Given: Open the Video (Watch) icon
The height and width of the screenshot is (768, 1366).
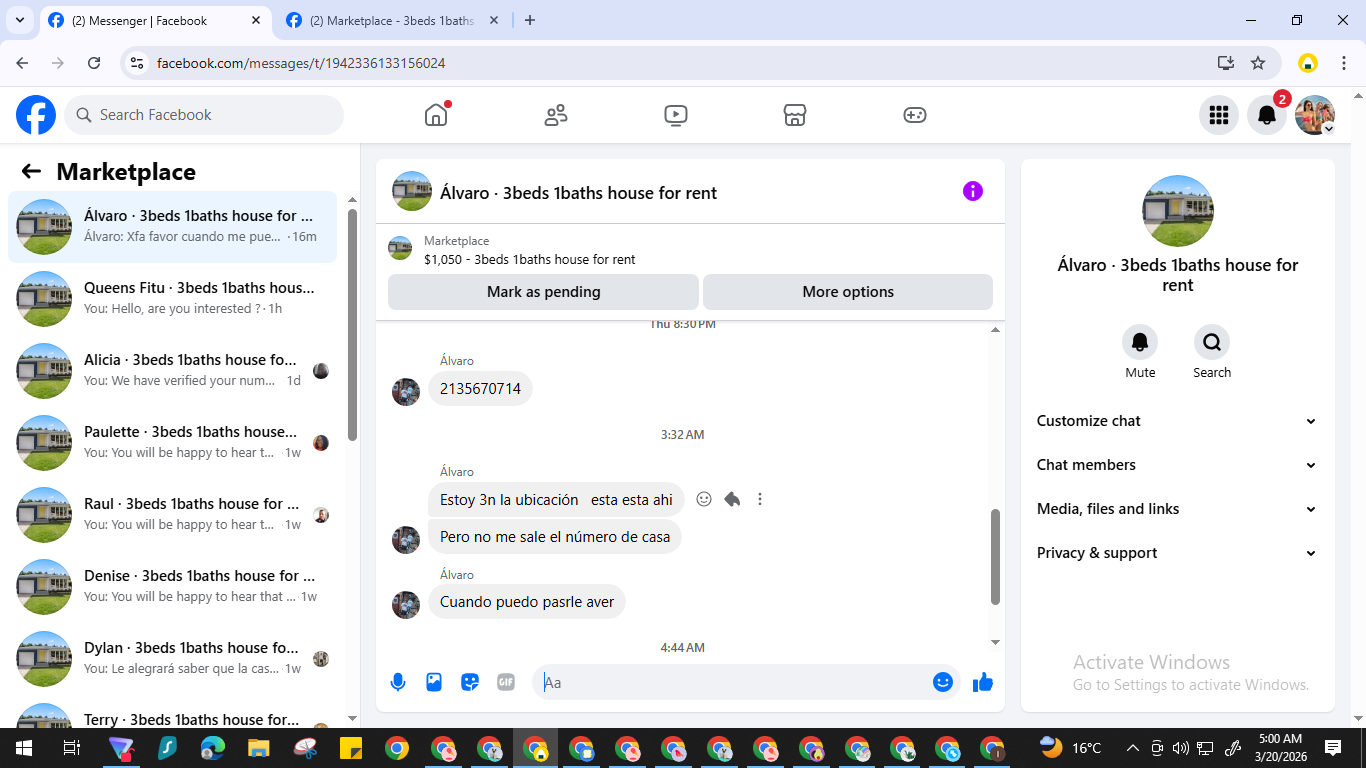Looking at the screenshot, I should 676,115.
